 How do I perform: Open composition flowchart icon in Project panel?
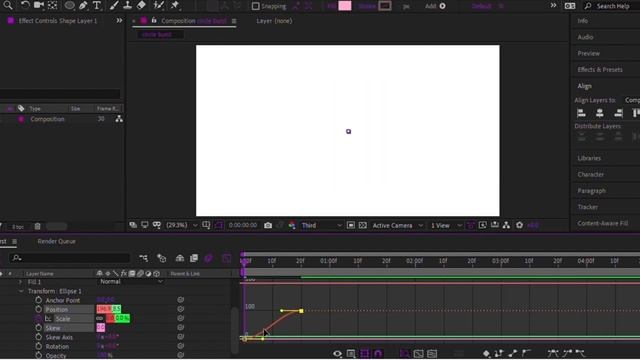point(119,119)
